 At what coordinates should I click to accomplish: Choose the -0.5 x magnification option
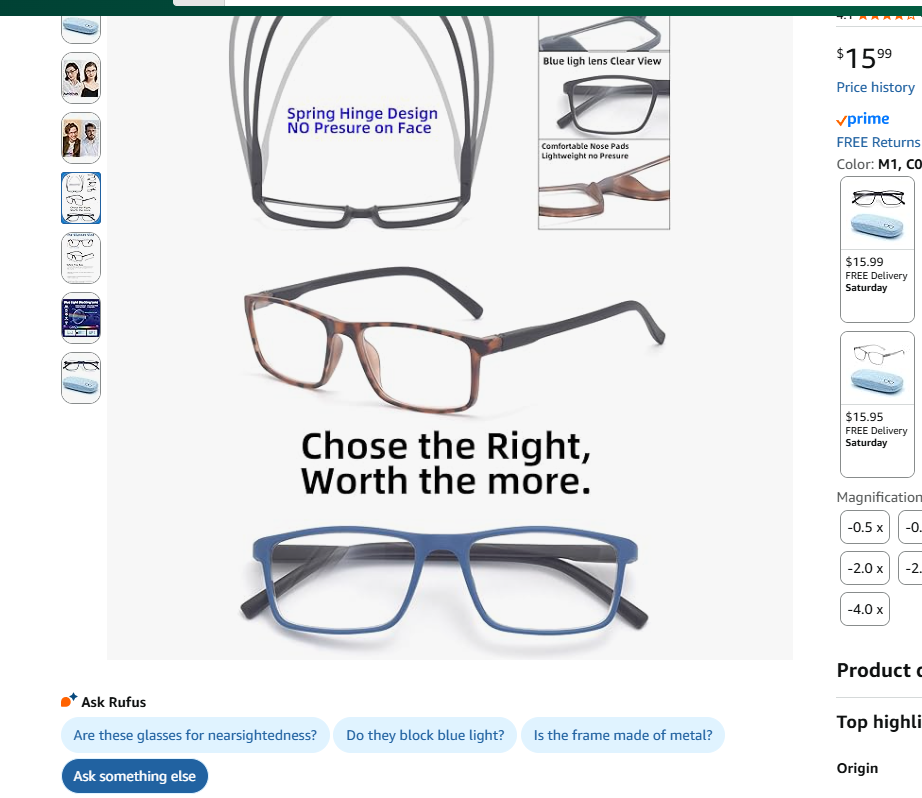point(865,527)
